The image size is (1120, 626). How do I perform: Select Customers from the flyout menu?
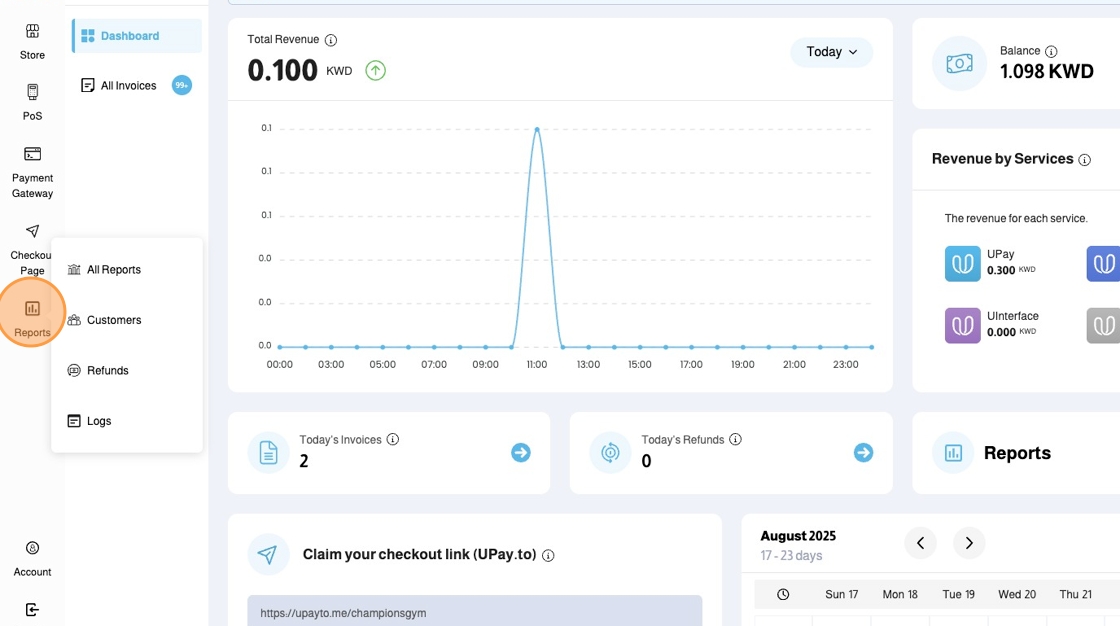click(x=113, y=320)
